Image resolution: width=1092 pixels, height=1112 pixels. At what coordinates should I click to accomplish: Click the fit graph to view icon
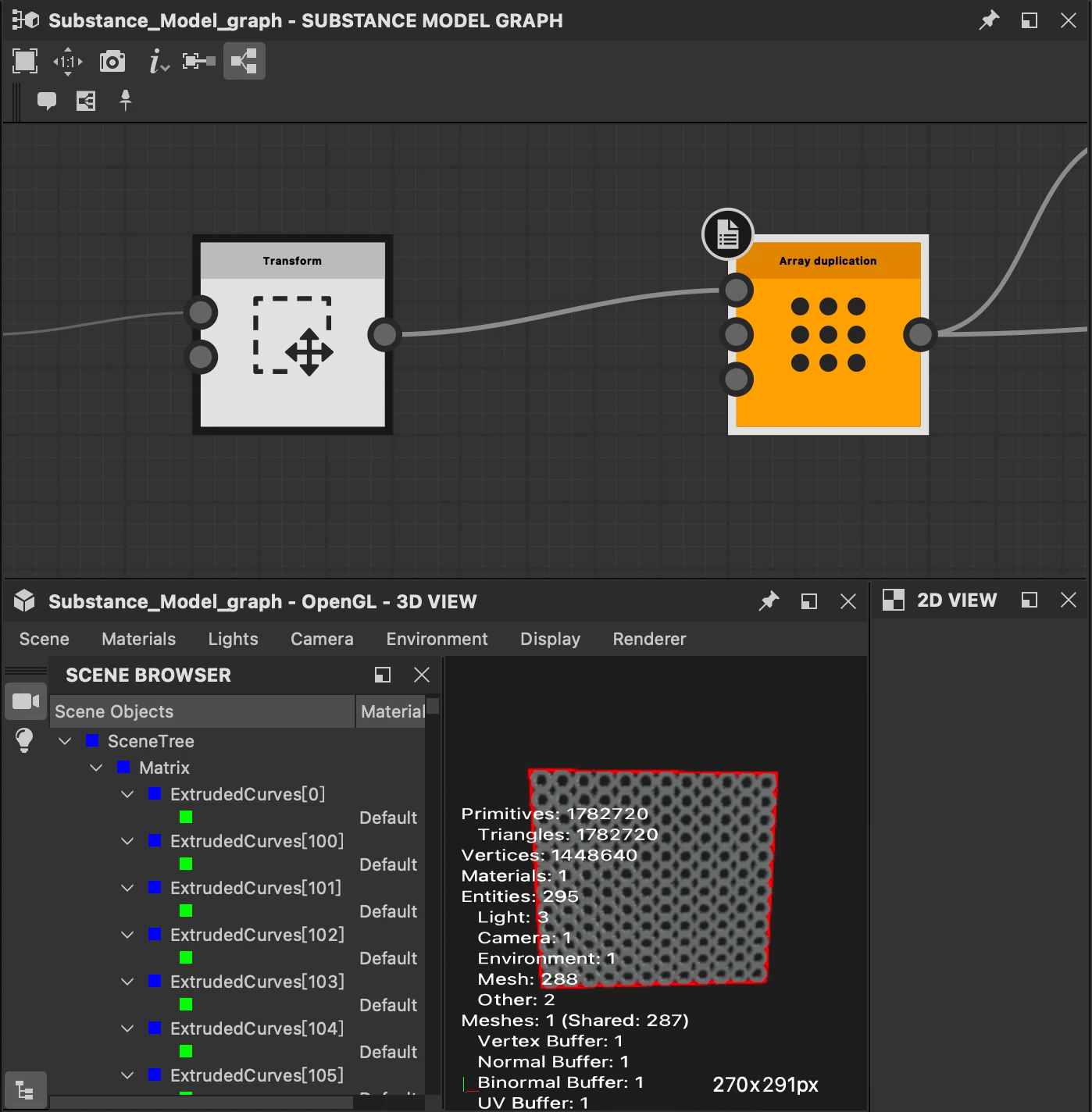click(25, 61)
